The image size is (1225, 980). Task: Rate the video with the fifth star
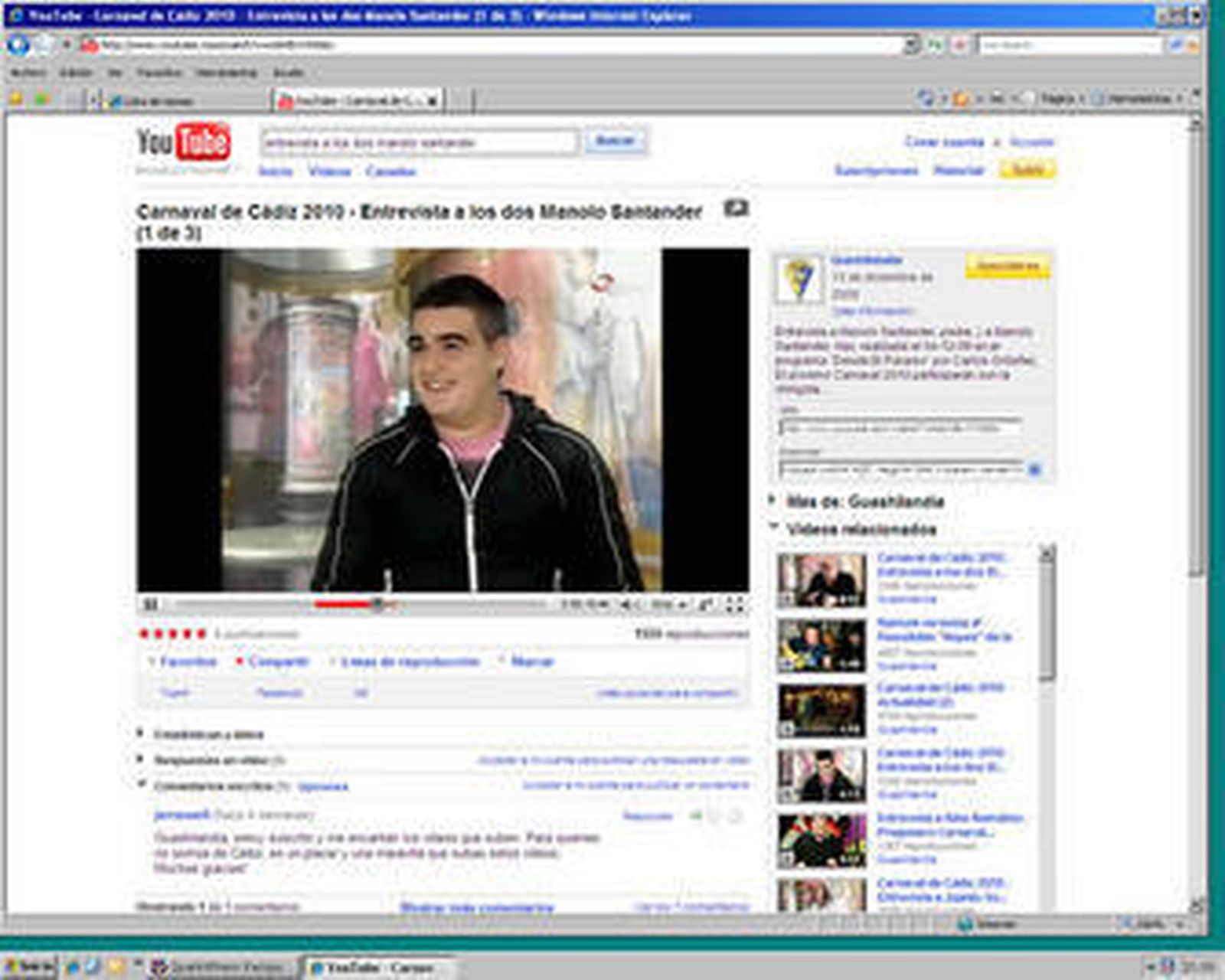201,634
